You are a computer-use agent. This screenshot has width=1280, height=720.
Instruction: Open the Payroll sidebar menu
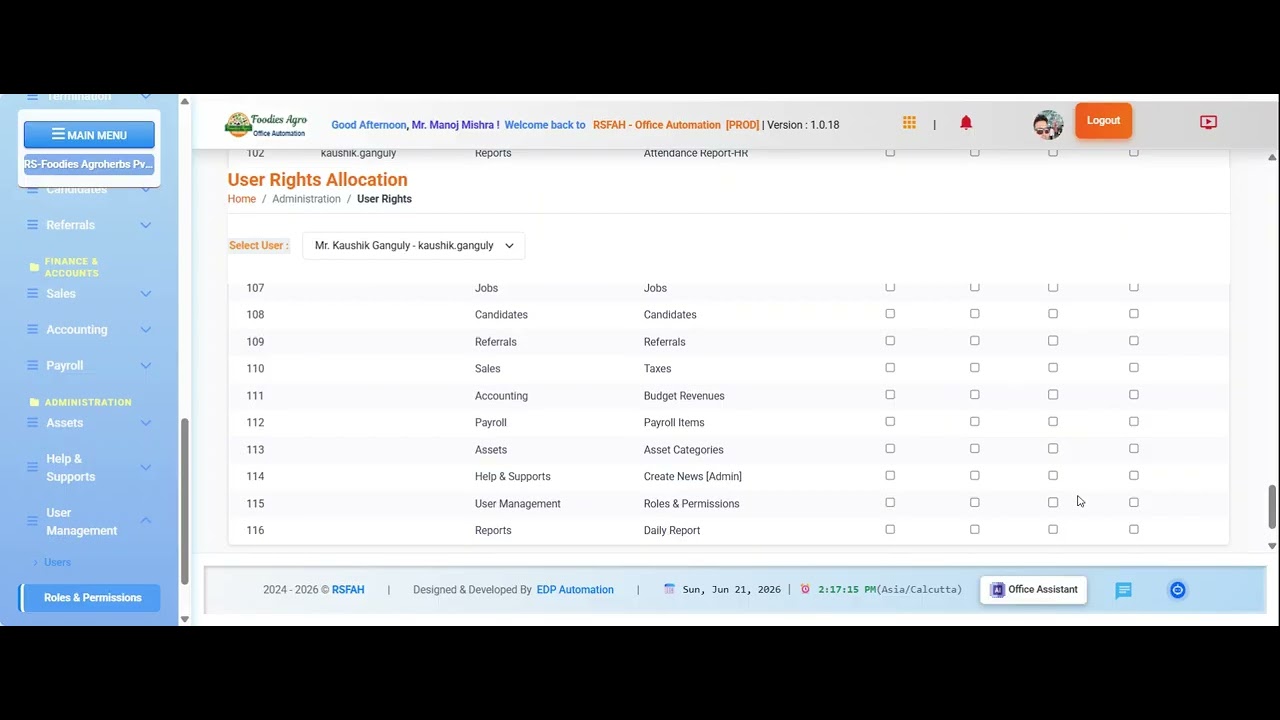[89, 365]
